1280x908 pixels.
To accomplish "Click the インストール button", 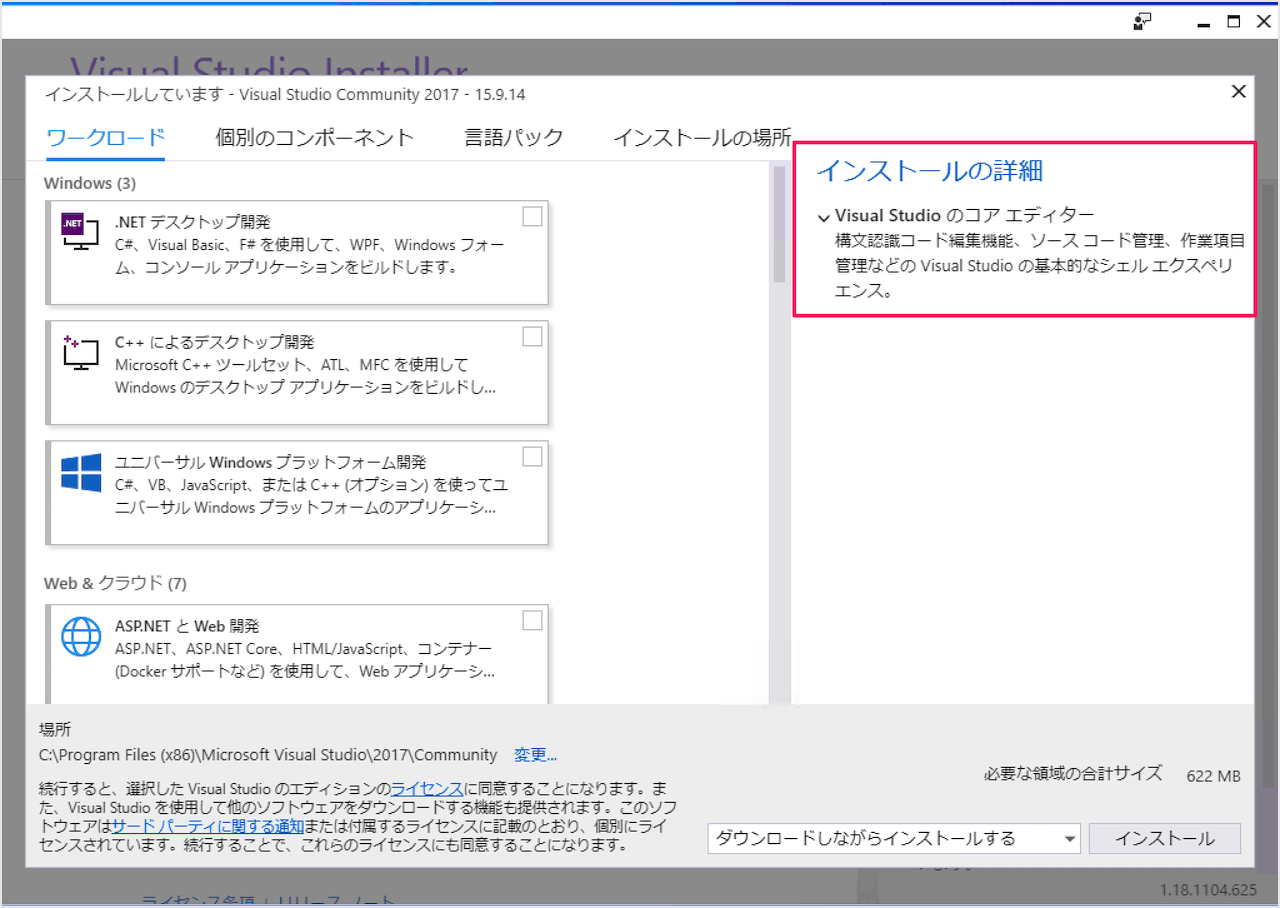I will click(1164, 838).
